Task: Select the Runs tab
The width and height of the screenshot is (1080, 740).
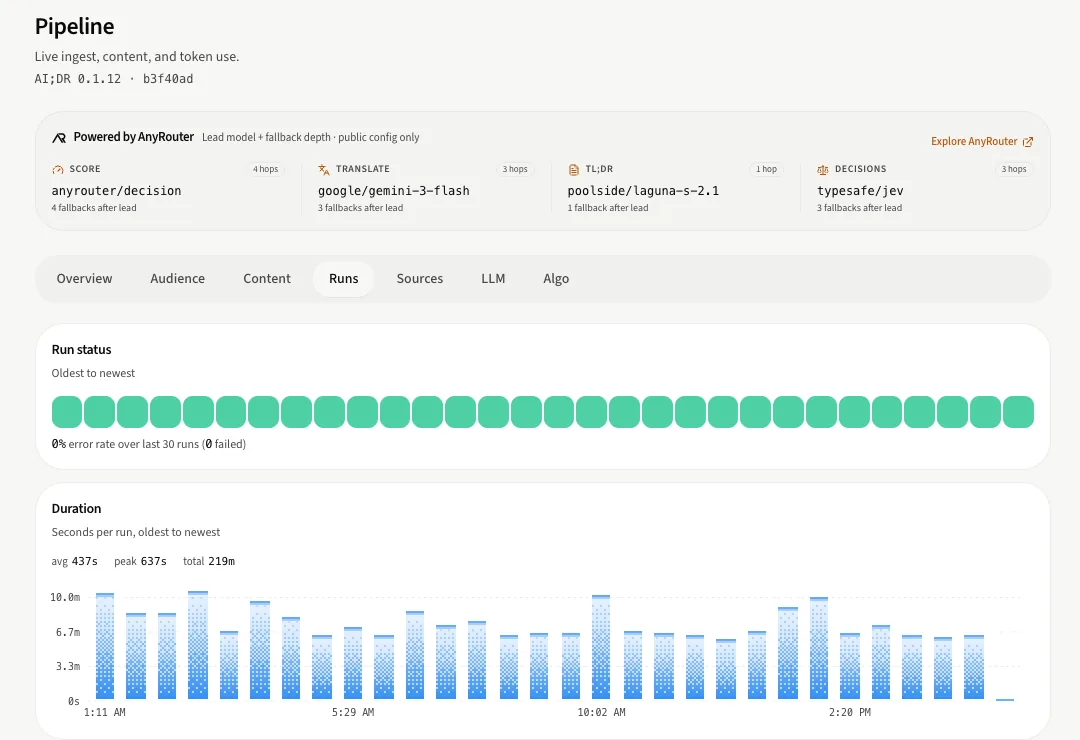Action: (344, 278)
